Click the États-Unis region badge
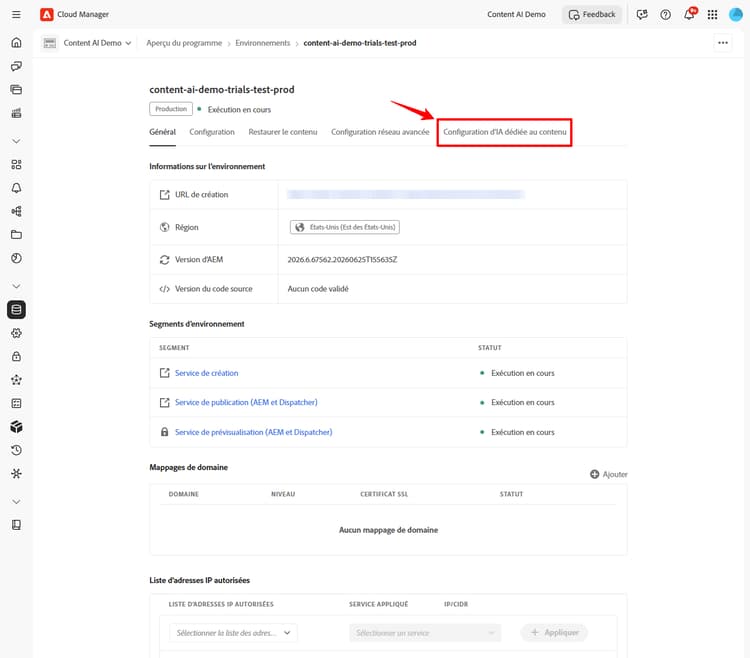750x658 pixels. pyautogui.click(x=344, y=227)
